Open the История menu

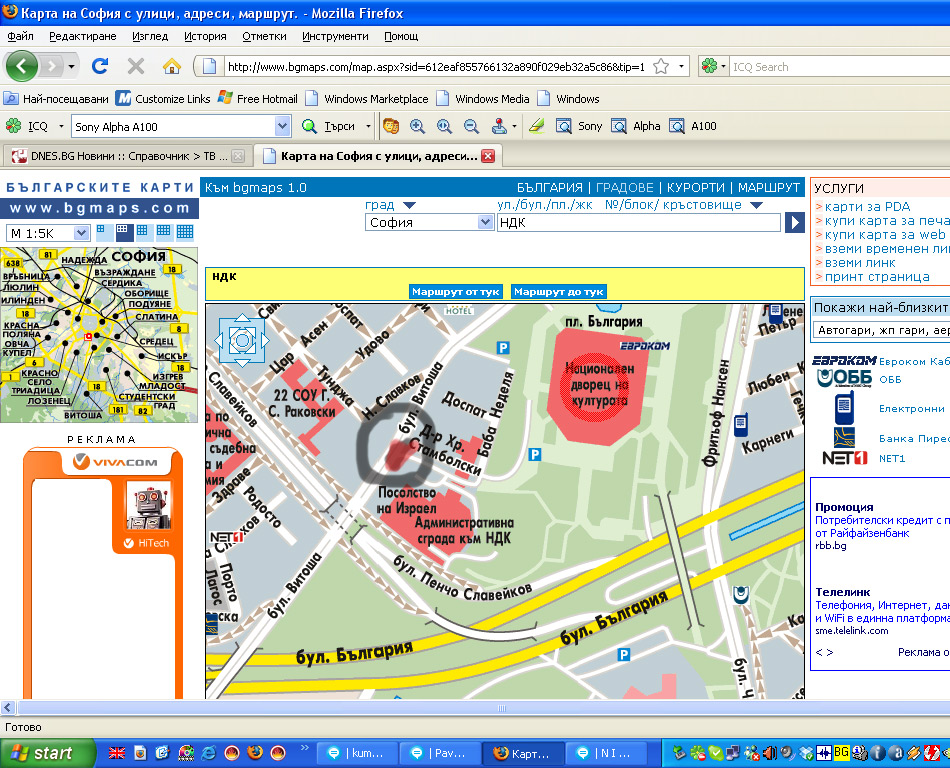tap(205, 36)
